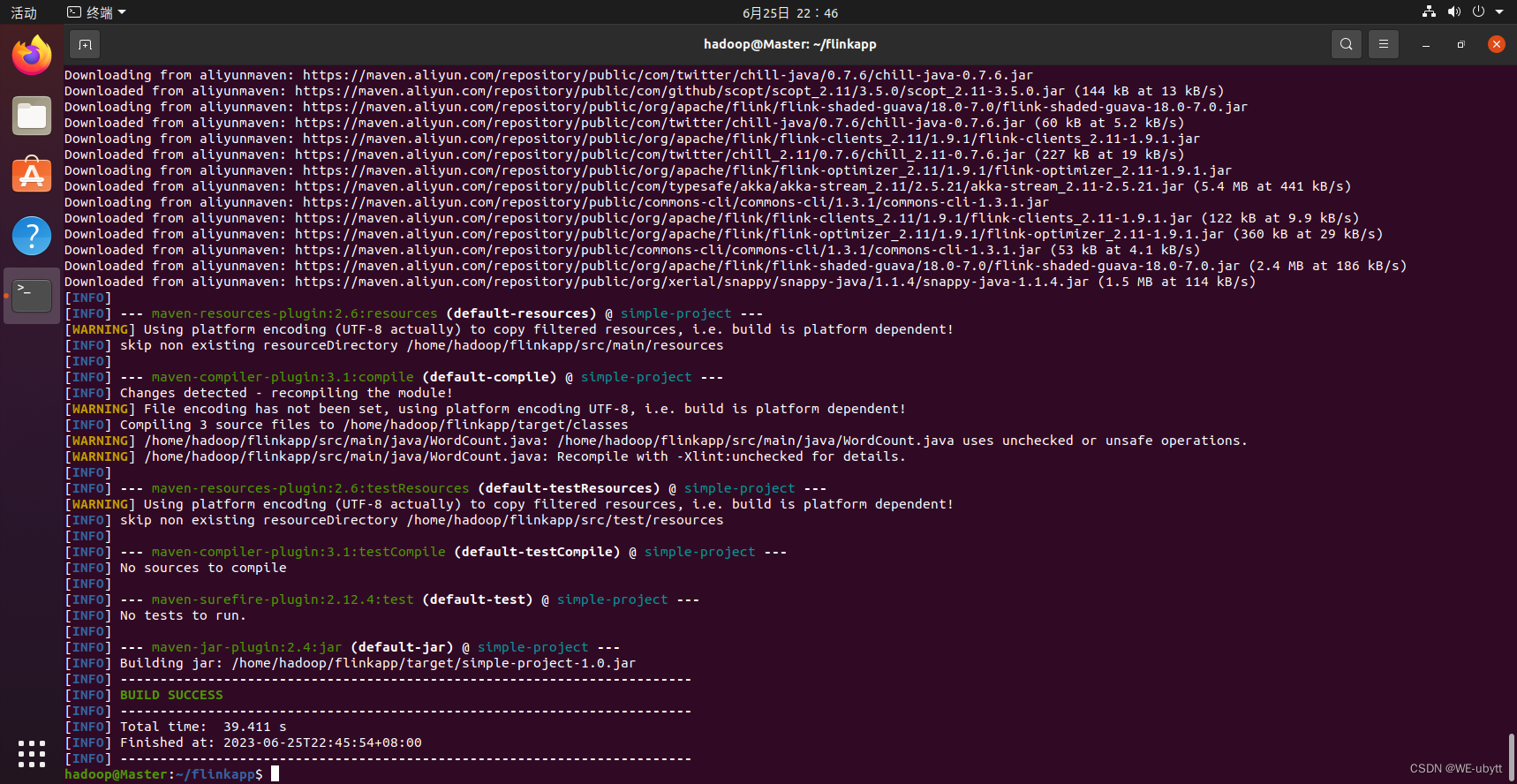Click the maven-jar-plugin:2.4:jar text

(246, 647)
